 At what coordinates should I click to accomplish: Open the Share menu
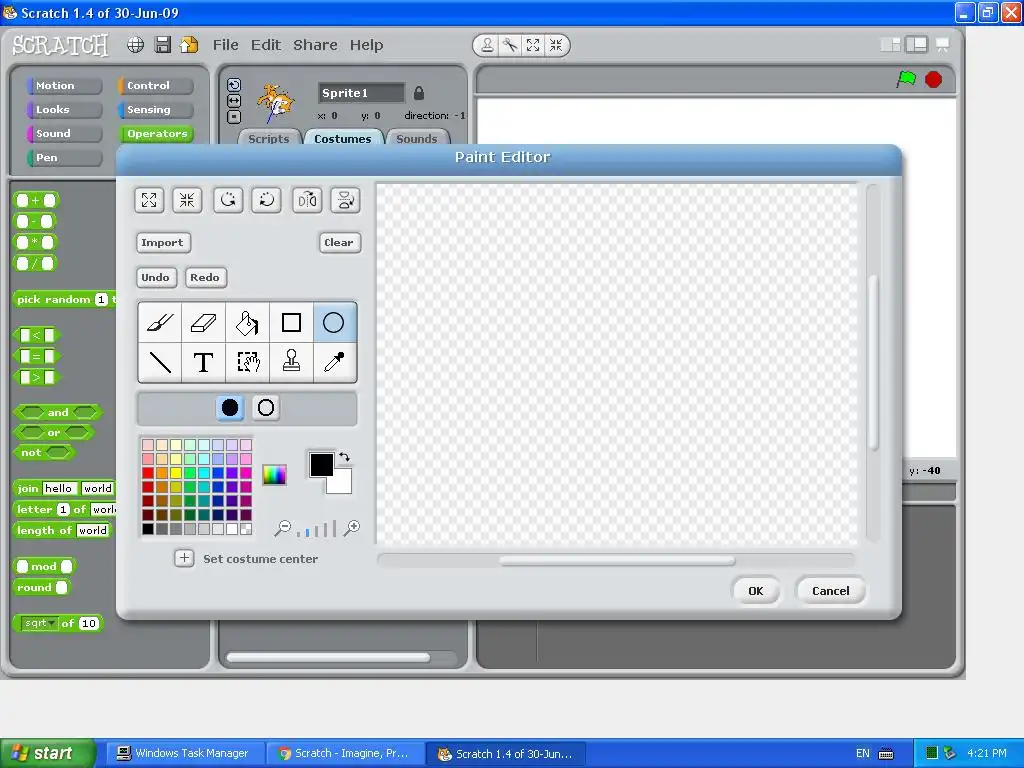(315, 45)
